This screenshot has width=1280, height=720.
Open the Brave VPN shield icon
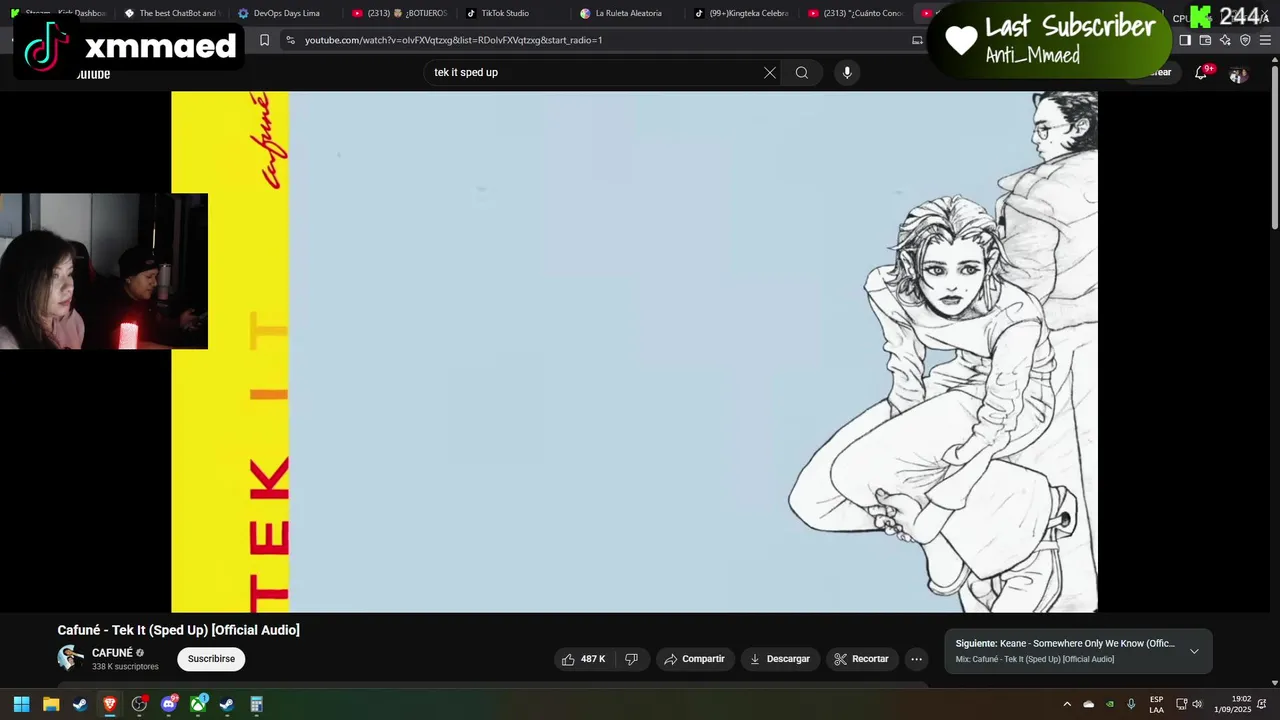point(1245,40)
